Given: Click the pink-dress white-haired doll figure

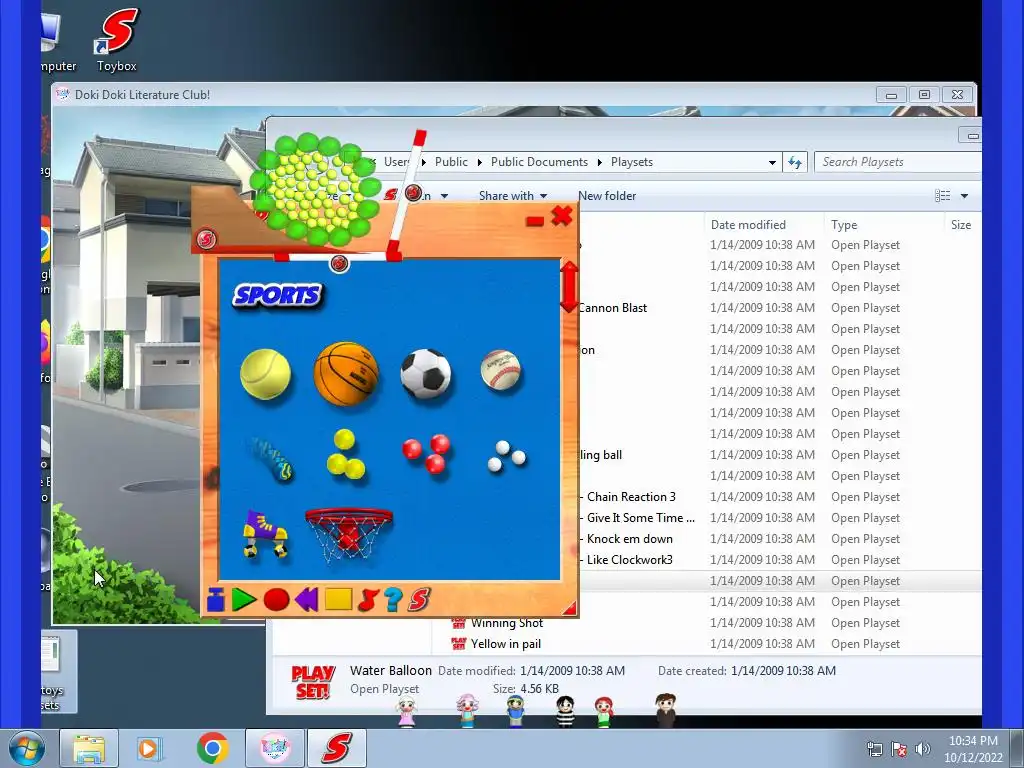Looking at the screenshot, I should click(406, 712).
